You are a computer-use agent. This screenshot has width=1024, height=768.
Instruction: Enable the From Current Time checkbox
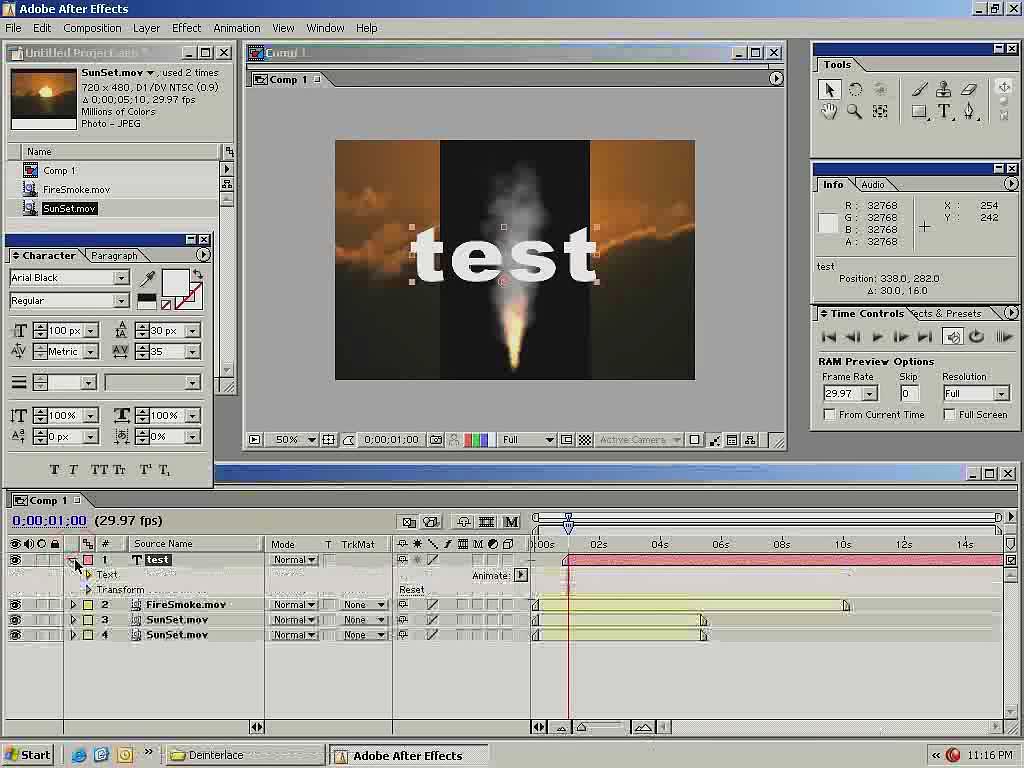coord(829,415)
